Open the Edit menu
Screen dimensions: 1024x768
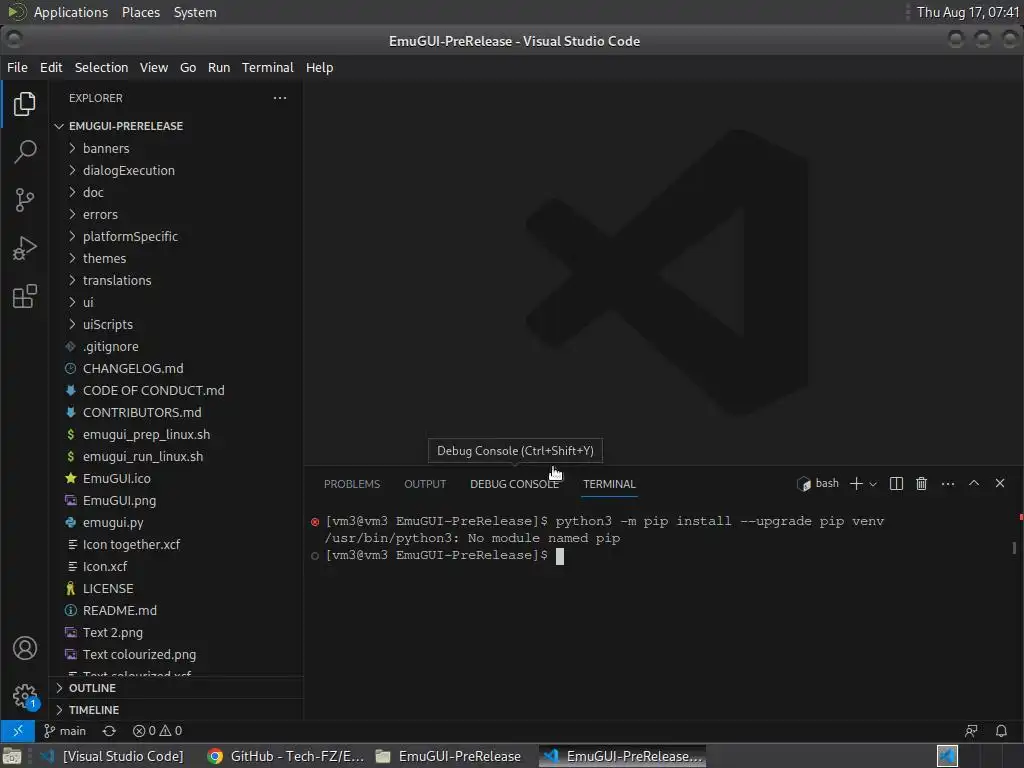coord(51,67)
